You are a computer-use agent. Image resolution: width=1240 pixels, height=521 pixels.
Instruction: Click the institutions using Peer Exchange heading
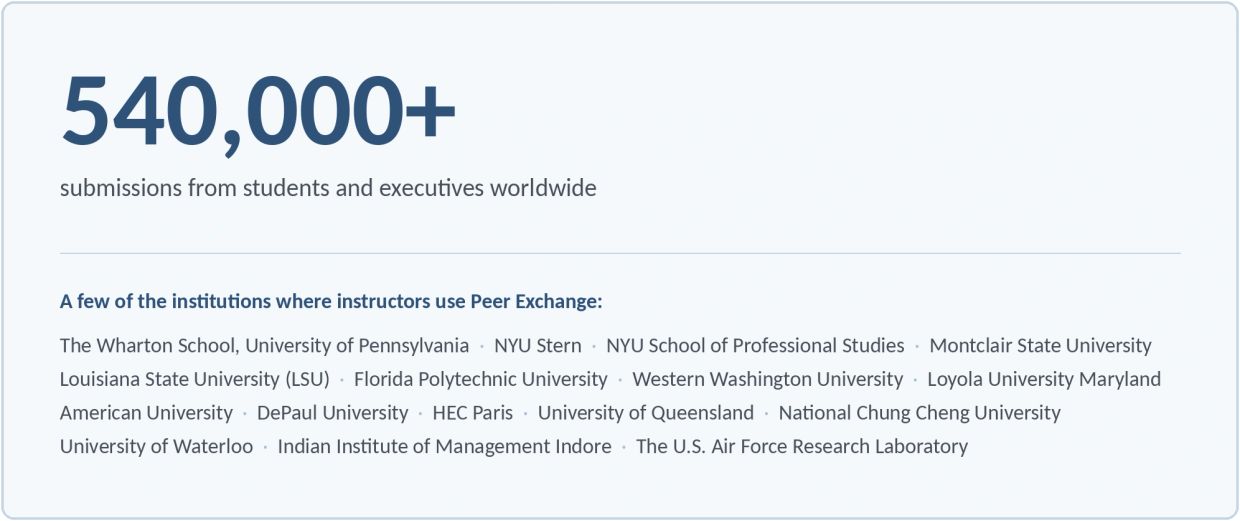click(331, 301)
